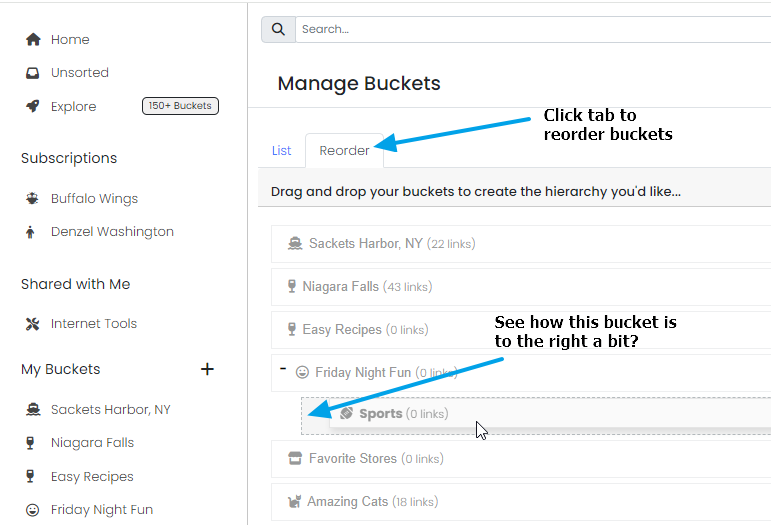Select Niagara Falls (43 links) row
The height and width of the screenshot is (525, 771).
click(521, 287)
